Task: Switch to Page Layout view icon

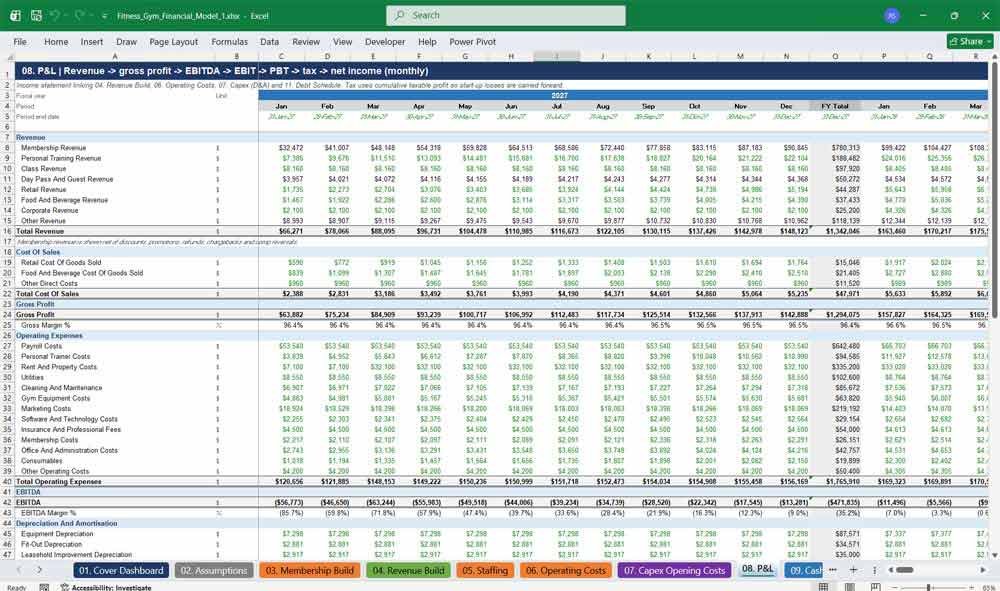Action: pyautogui.click(x=849, y=587)
